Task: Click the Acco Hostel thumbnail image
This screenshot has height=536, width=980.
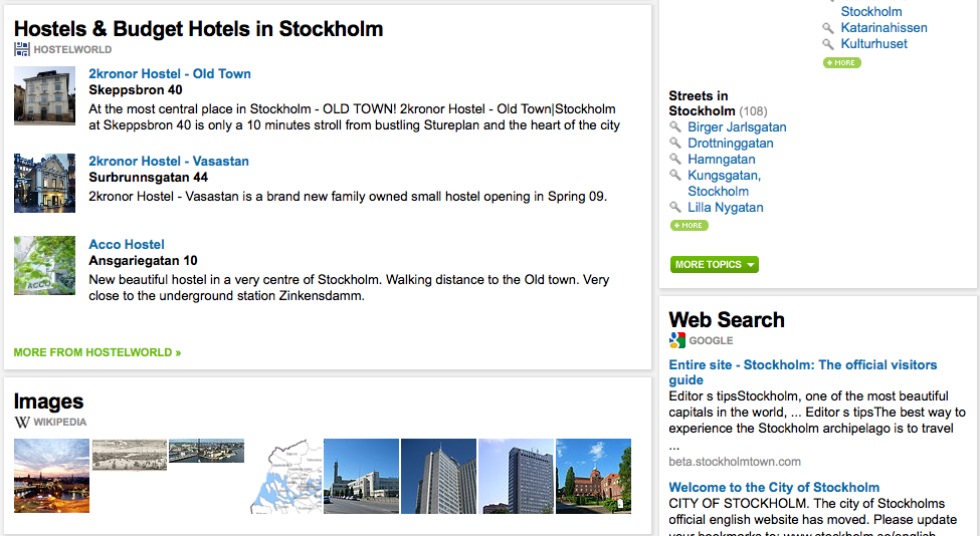Action: (x=45, y=266)
